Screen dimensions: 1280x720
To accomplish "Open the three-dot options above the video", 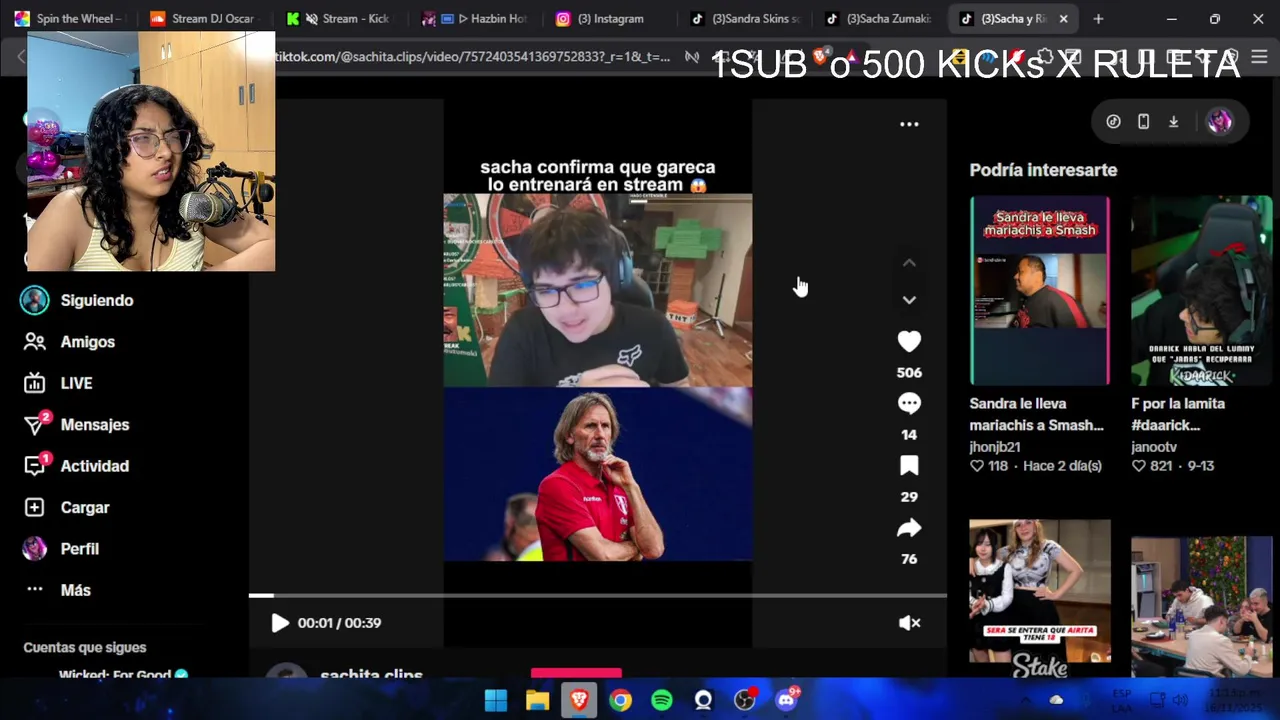I will (x=909, y=124).
